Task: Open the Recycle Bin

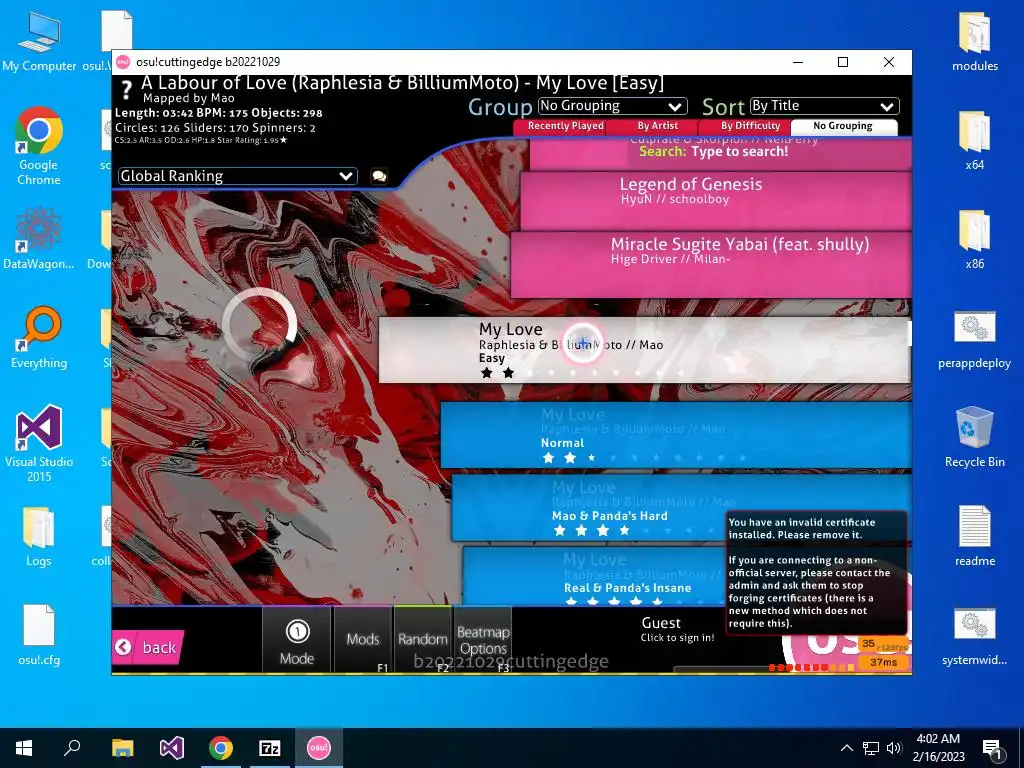Action: (x=974, y=437)
